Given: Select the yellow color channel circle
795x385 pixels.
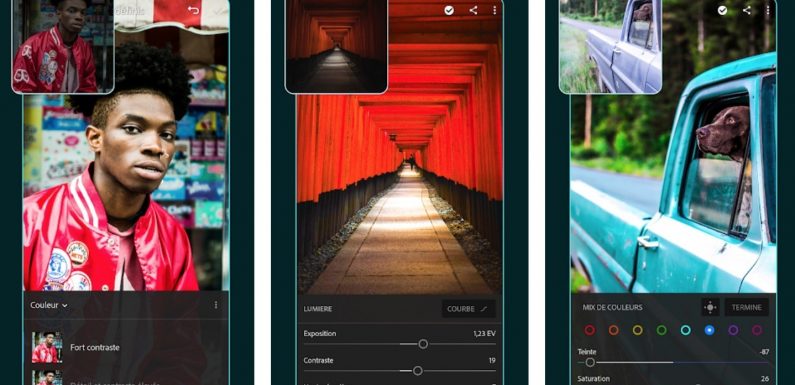Looking at the screenshot, I should tap(637, 330).
